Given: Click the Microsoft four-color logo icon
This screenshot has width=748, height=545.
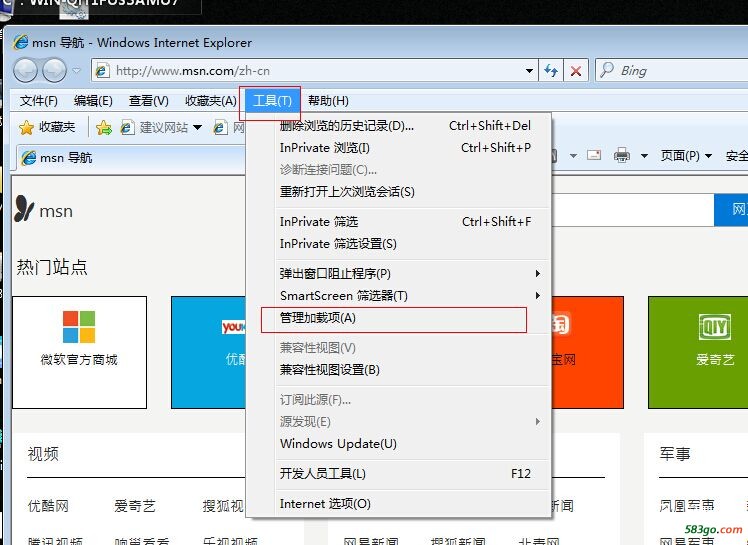Looking at the screenshot, I should (x=79, y=327).
